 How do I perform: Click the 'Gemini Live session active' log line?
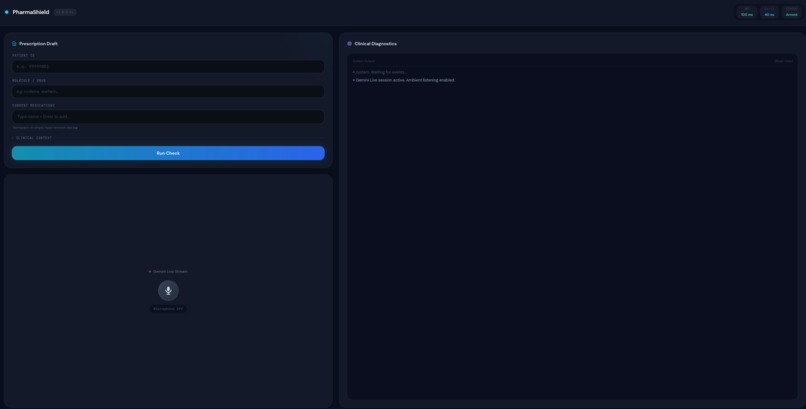coord(404,80)
